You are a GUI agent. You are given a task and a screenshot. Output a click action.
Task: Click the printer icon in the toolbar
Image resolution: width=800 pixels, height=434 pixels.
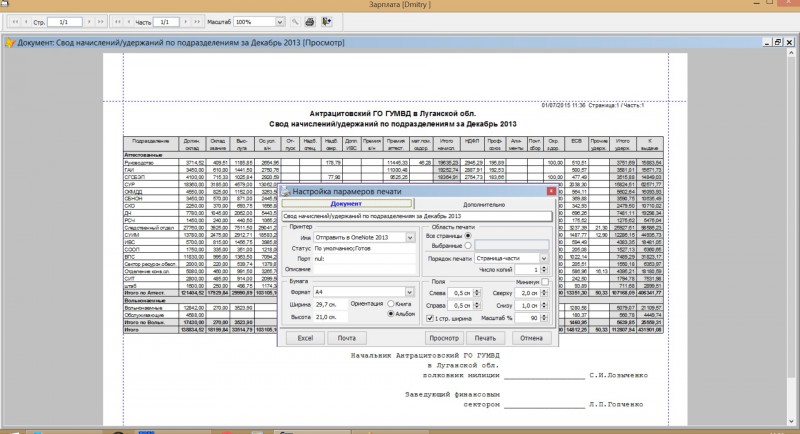[310, 22]
